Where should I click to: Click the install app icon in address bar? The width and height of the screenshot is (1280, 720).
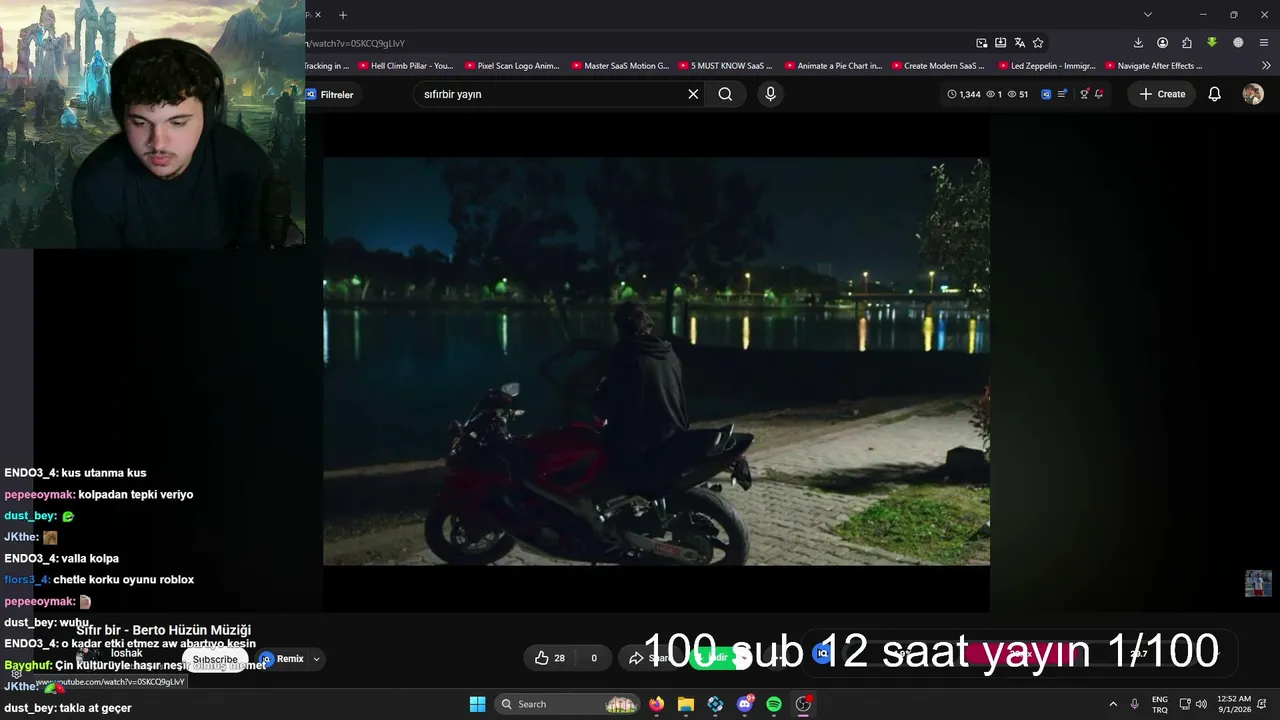click(1000, 43)
